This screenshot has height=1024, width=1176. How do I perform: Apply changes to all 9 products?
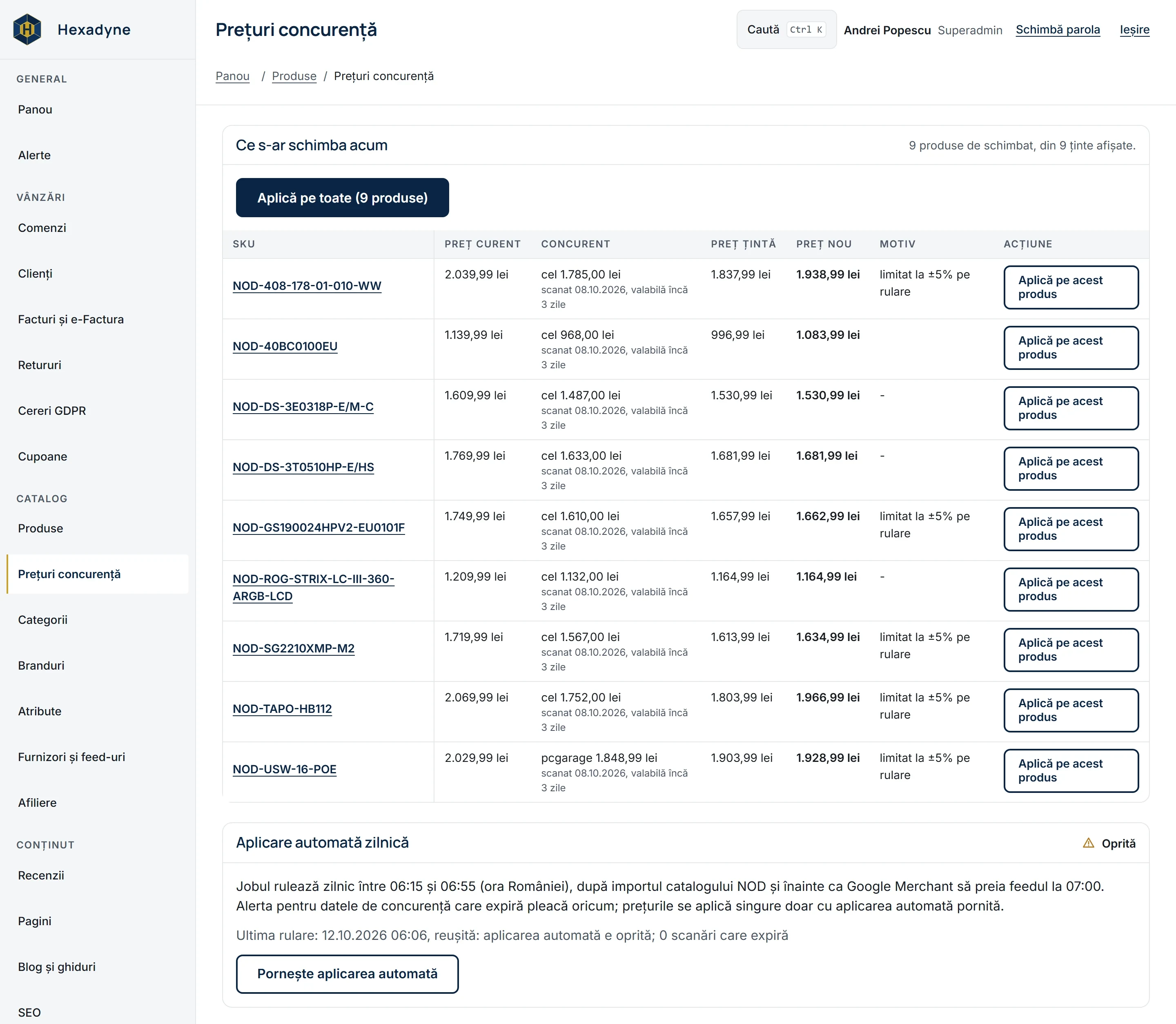[x=342, y=198]
